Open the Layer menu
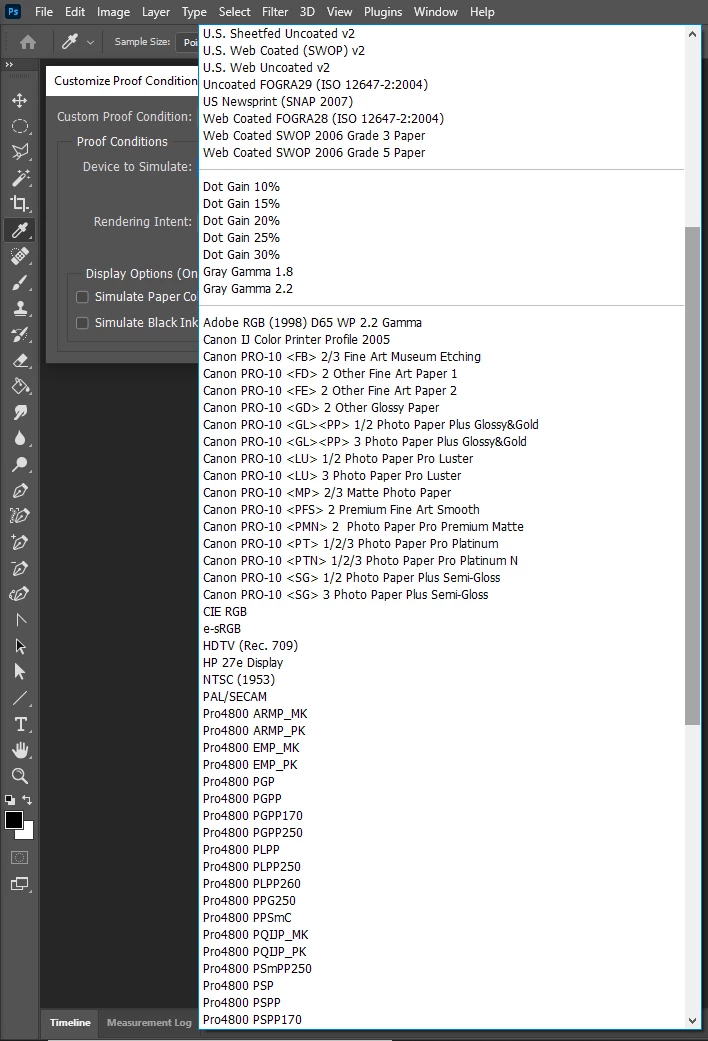This screenshot has width=708, height=1041. [156, 12]
